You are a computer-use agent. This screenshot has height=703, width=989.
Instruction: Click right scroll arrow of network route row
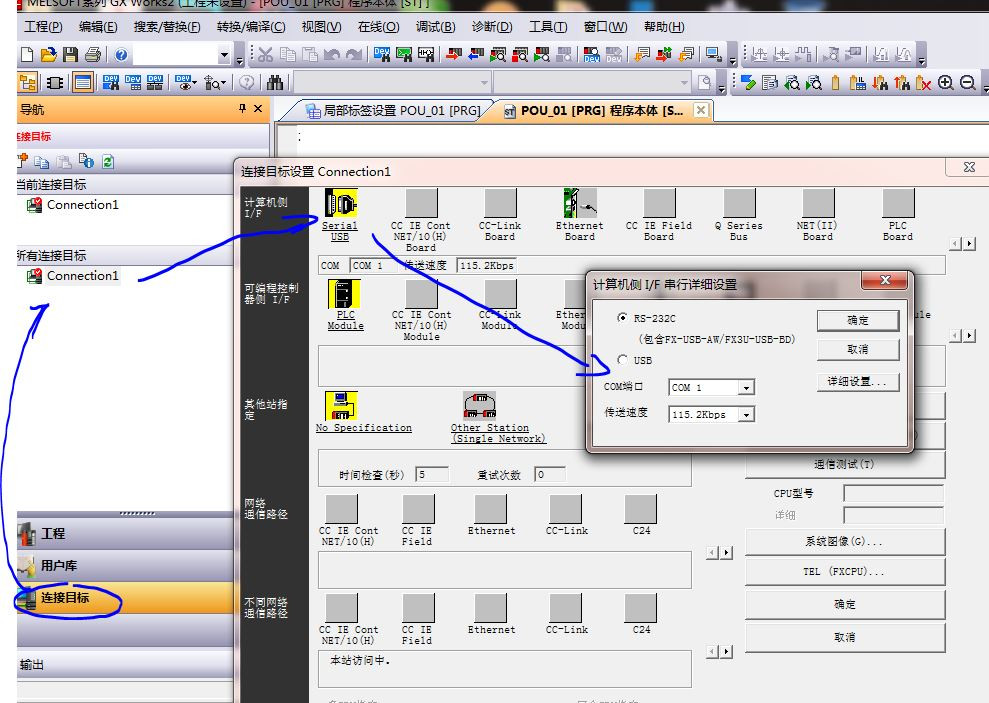tap(727, 553)
